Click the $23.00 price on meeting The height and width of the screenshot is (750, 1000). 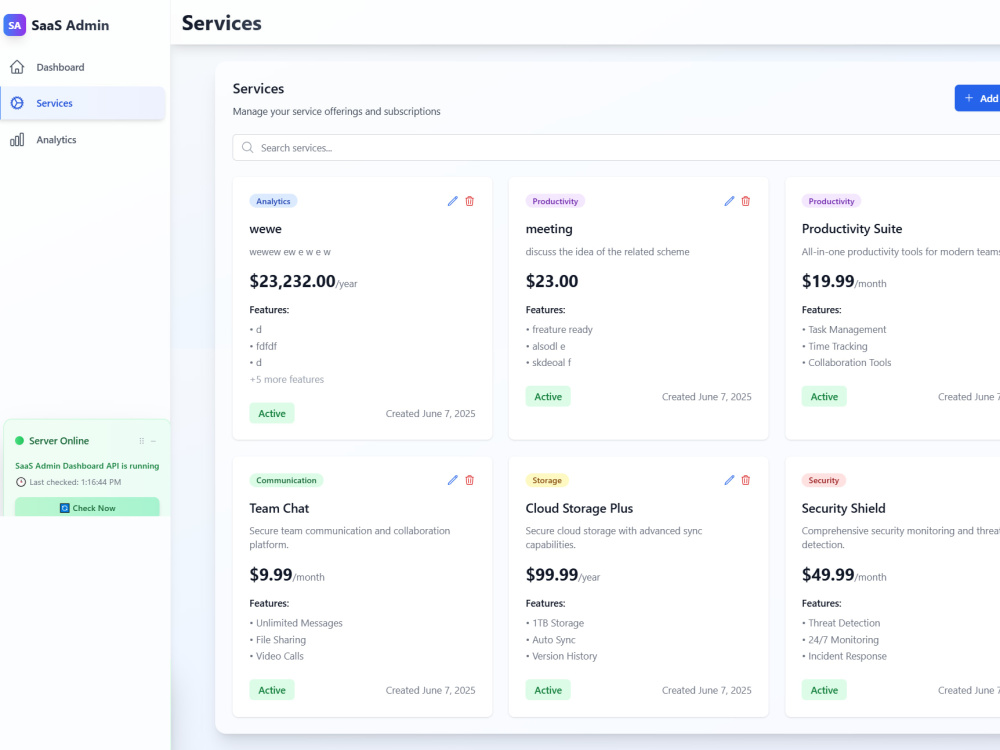point(552,281)
